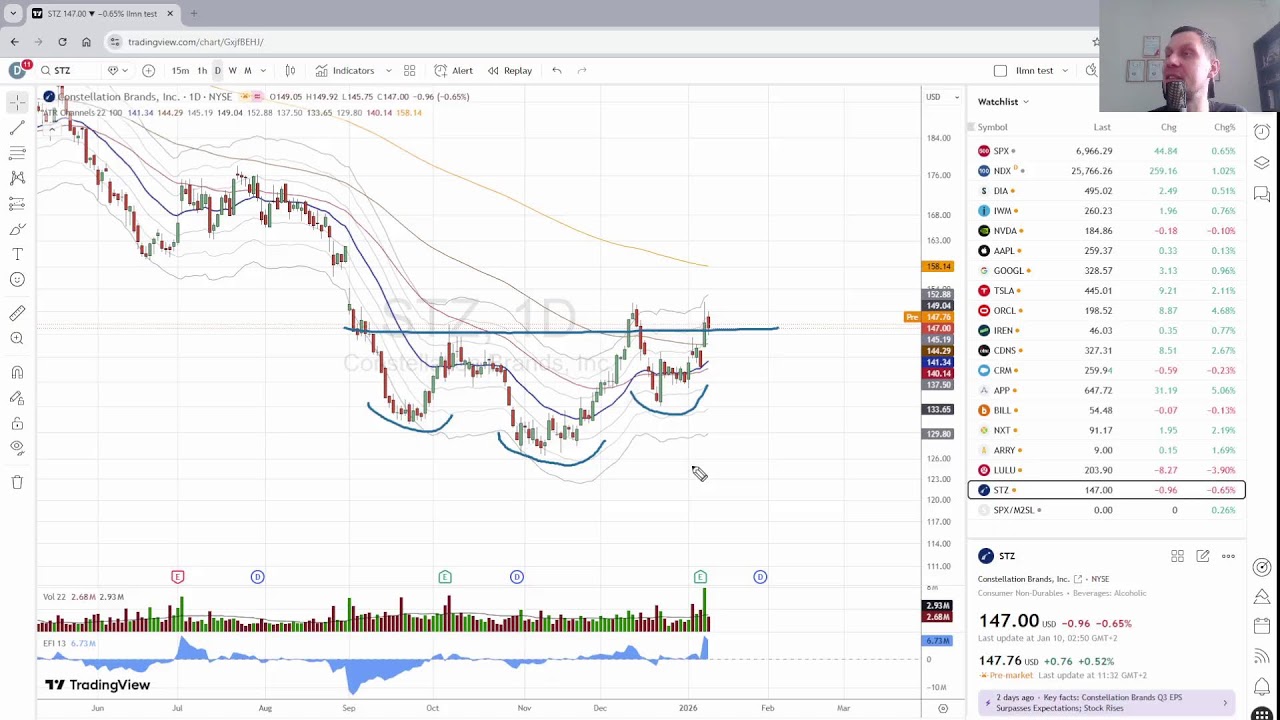Reload the browser page
Screen dimensions: 1280x720
(x=62, y=42)
